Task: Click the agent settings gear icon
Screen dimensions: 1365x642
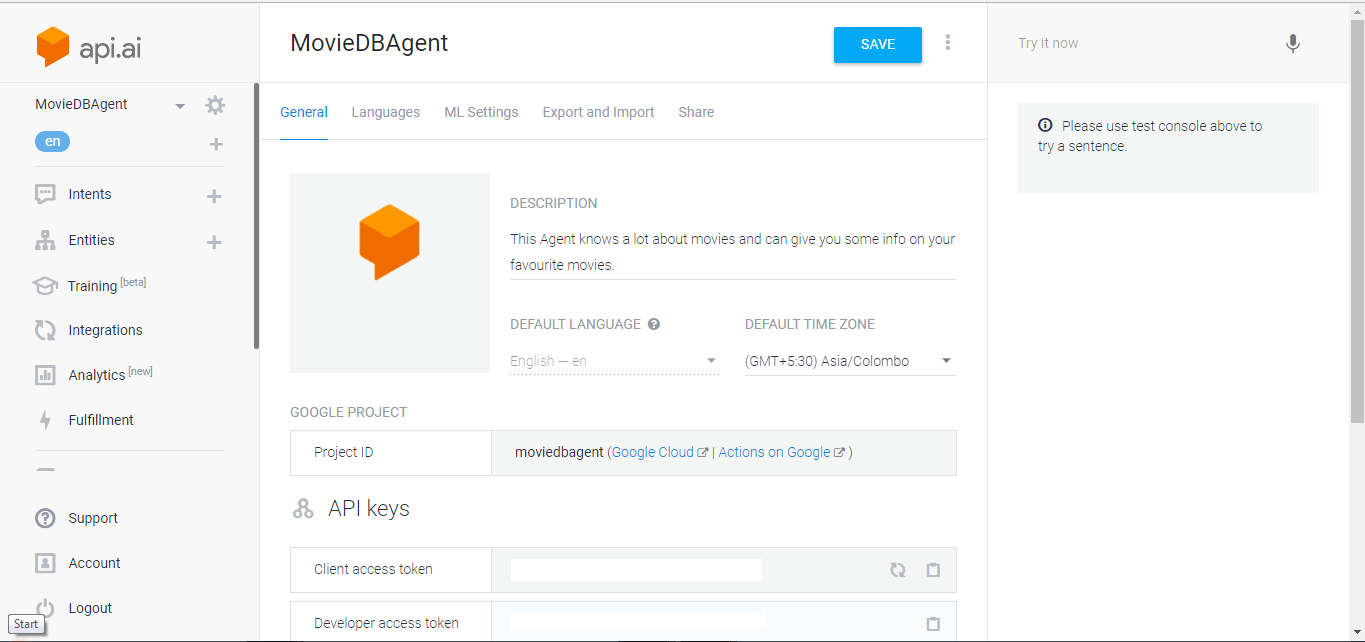Action: point(215,105)
